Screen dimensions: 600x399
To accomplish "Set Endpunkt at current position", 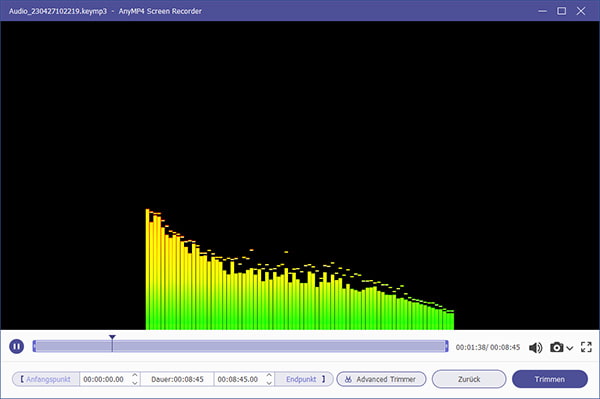I will pyautogui.click(x=305, y=379).
